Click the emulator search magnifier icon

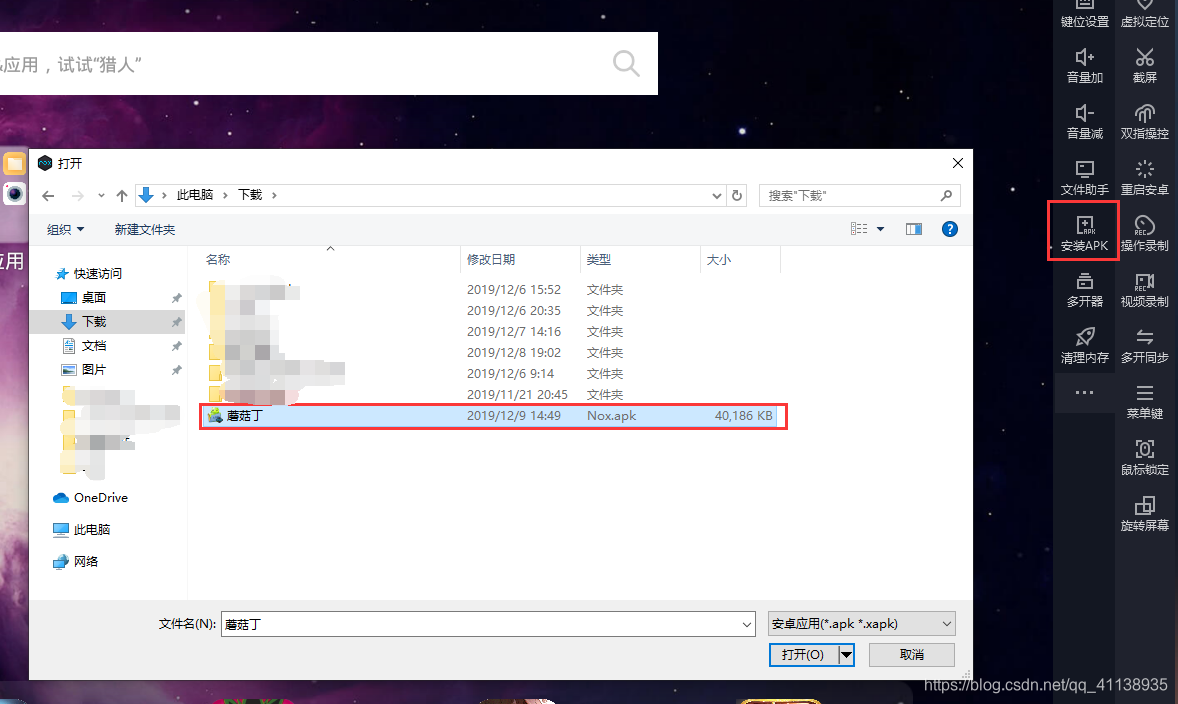(626, 63)
